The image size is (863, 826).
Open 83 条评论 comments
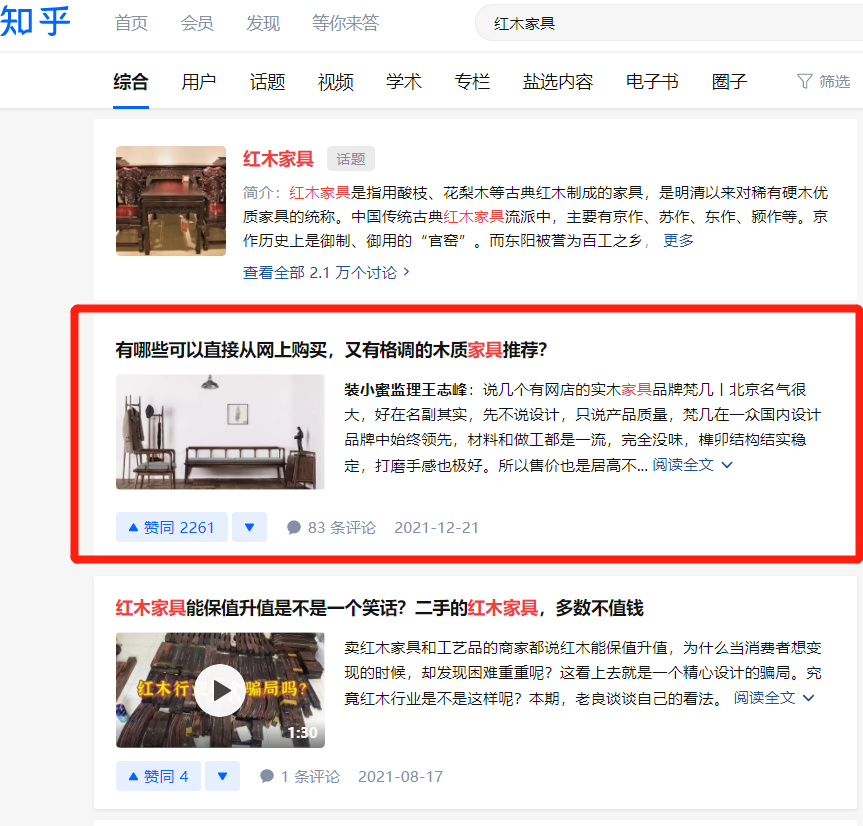click(331, 528)
